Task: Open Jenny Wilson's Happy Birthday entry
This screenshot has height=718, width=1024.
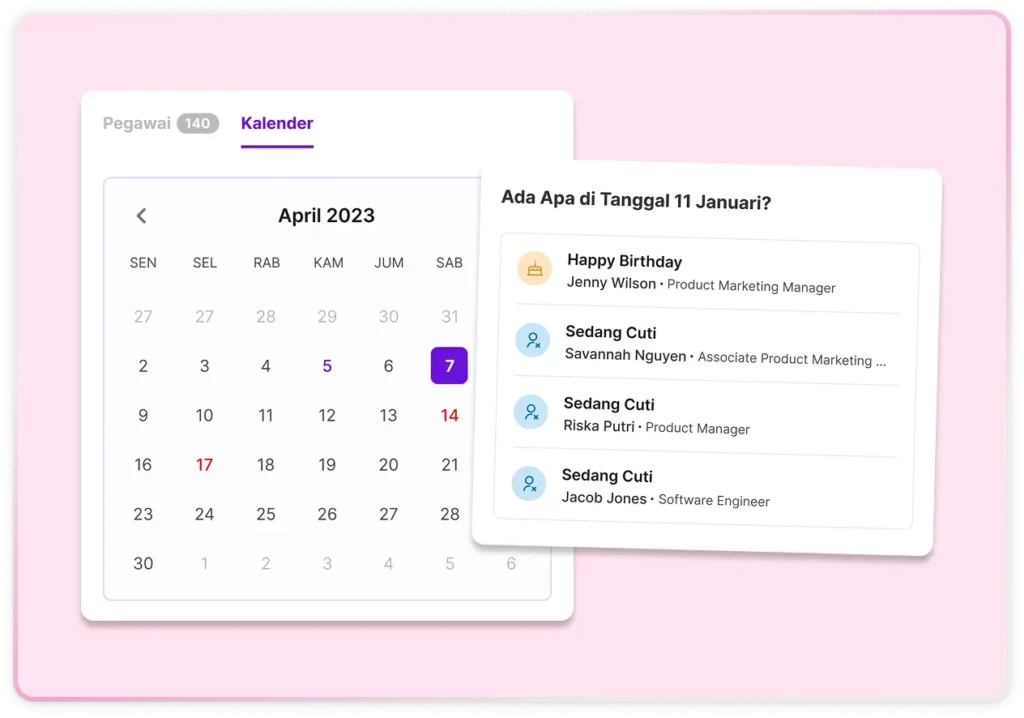Action: pos(700,273)
